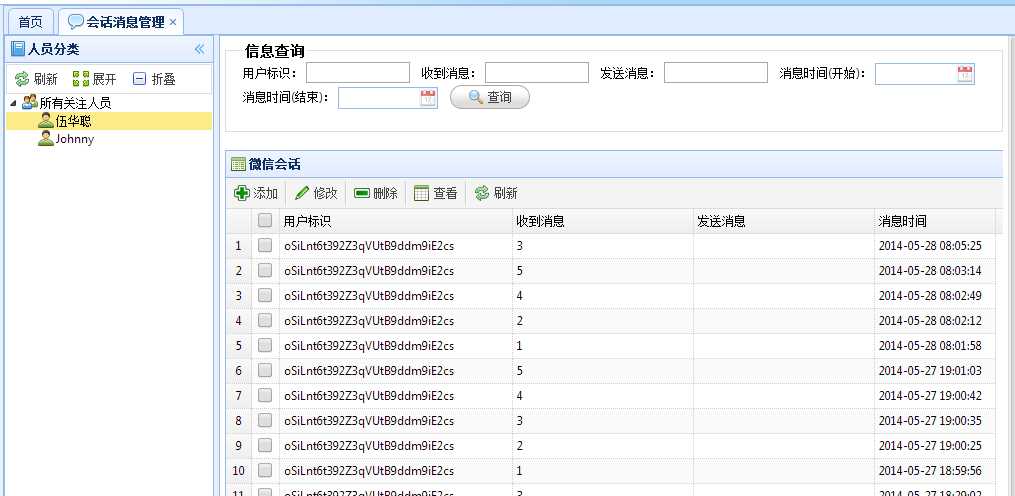This screenshot has height=496, width=1015.
Task: Click the timestamp 2014-05-28 08:05:25
Action: (x=930, y=246)
